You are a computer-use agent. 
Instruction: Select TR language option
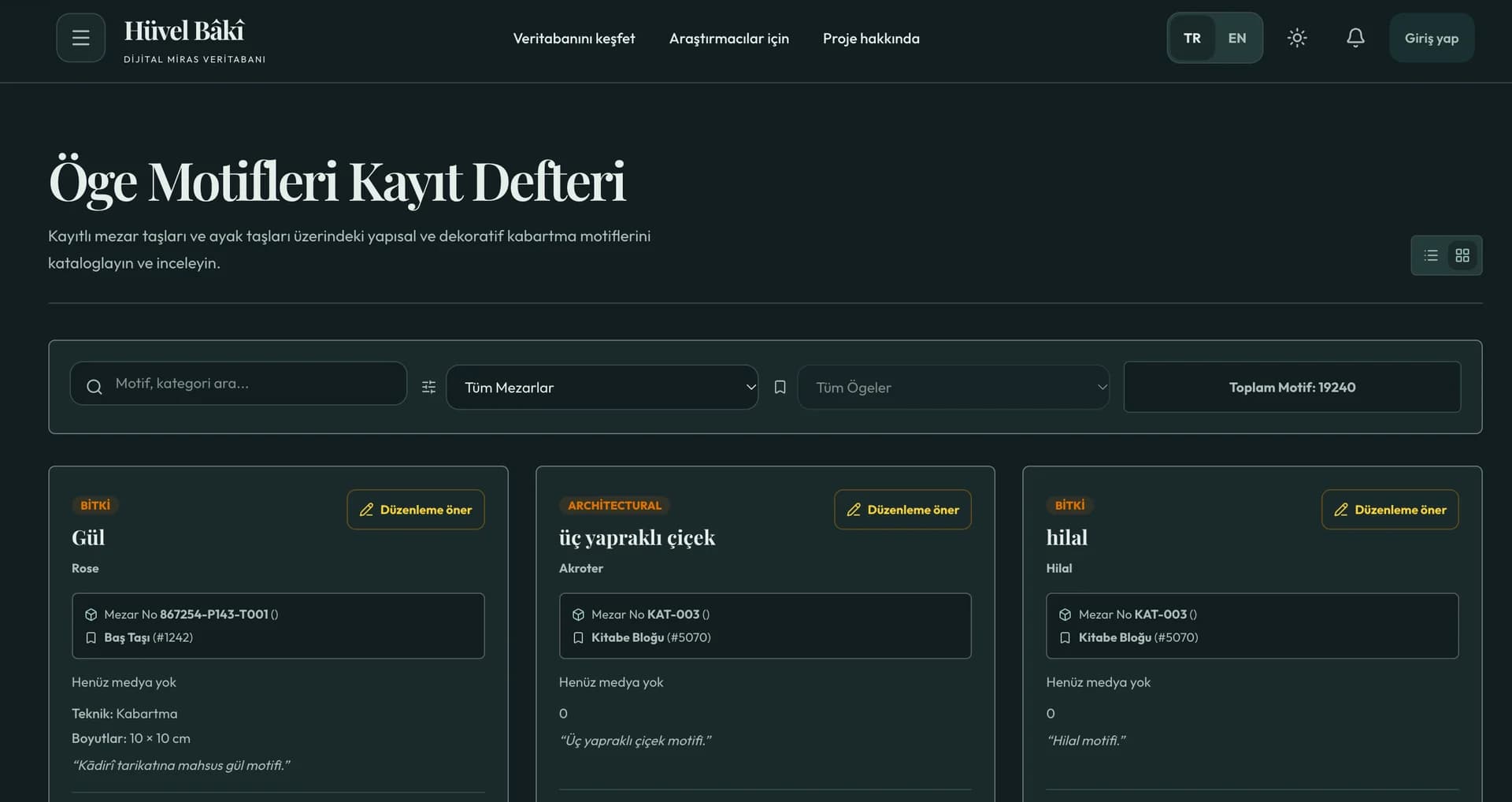pos(1192,38)
